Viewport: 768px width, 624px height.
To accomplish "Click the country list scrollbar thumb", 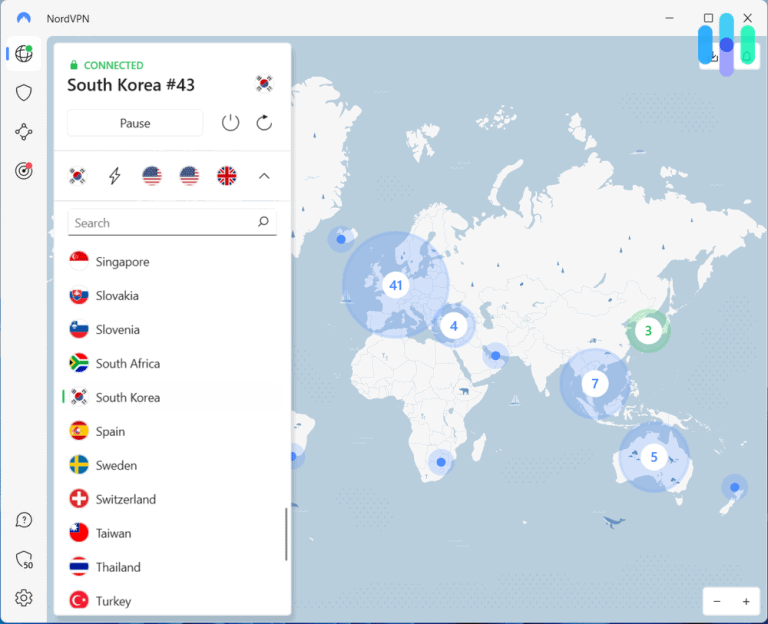I will click(286, 534).
